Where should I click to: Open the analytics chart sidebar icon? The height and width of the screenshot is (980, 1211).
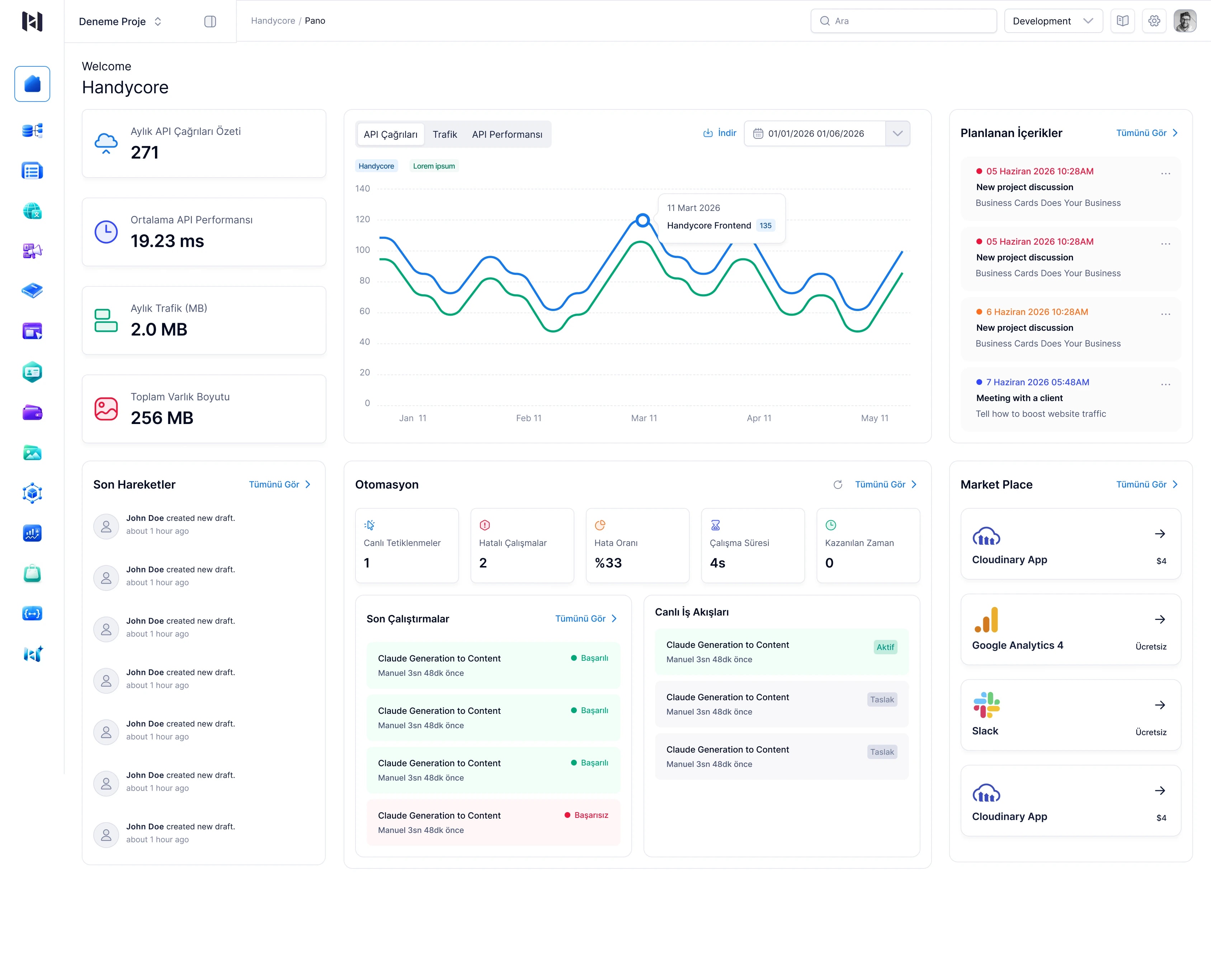pos(32,533)
